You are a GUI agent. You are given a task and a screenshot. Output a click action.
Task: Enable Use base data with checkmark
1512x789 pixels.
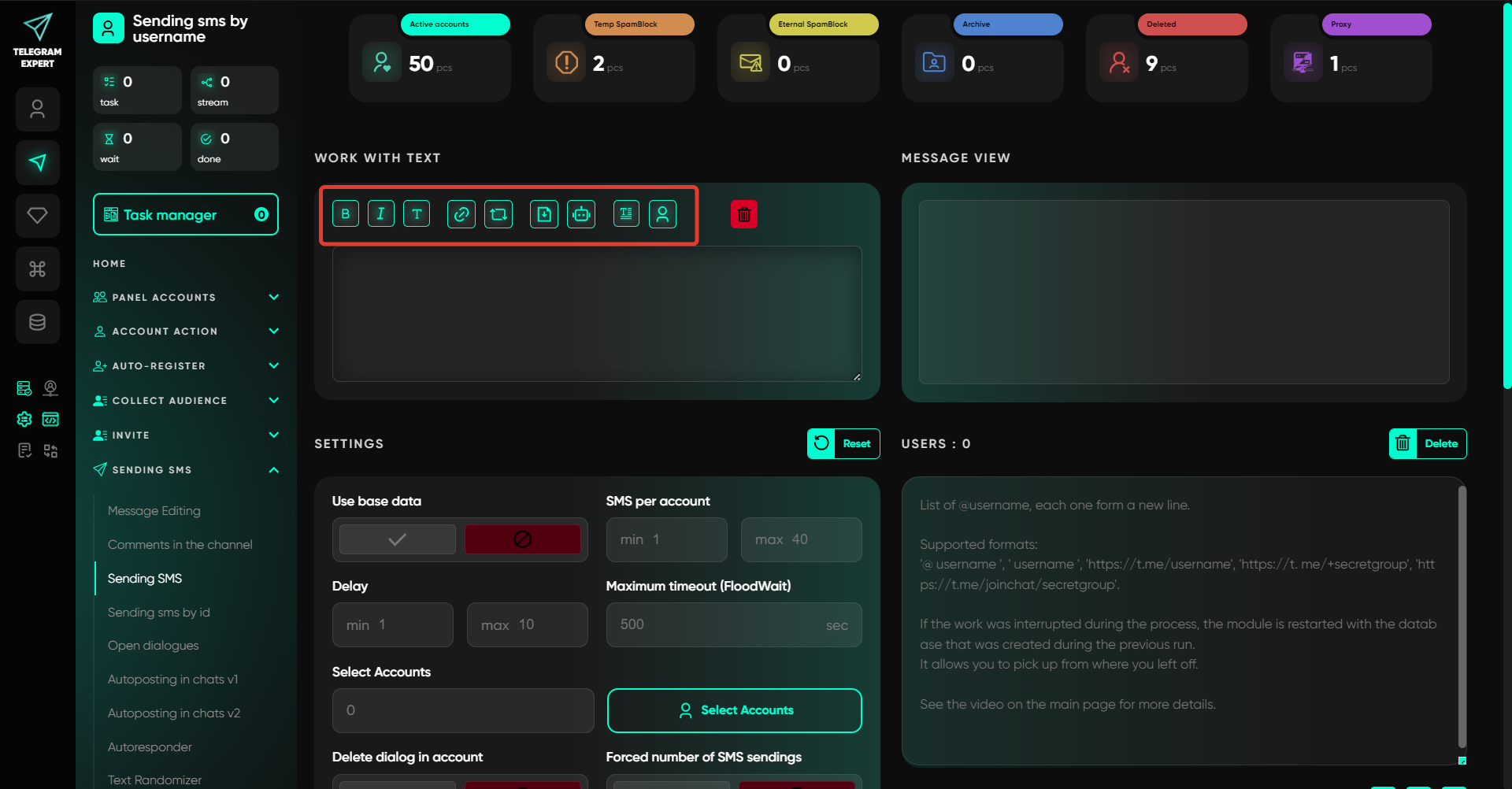coord(398,539)
